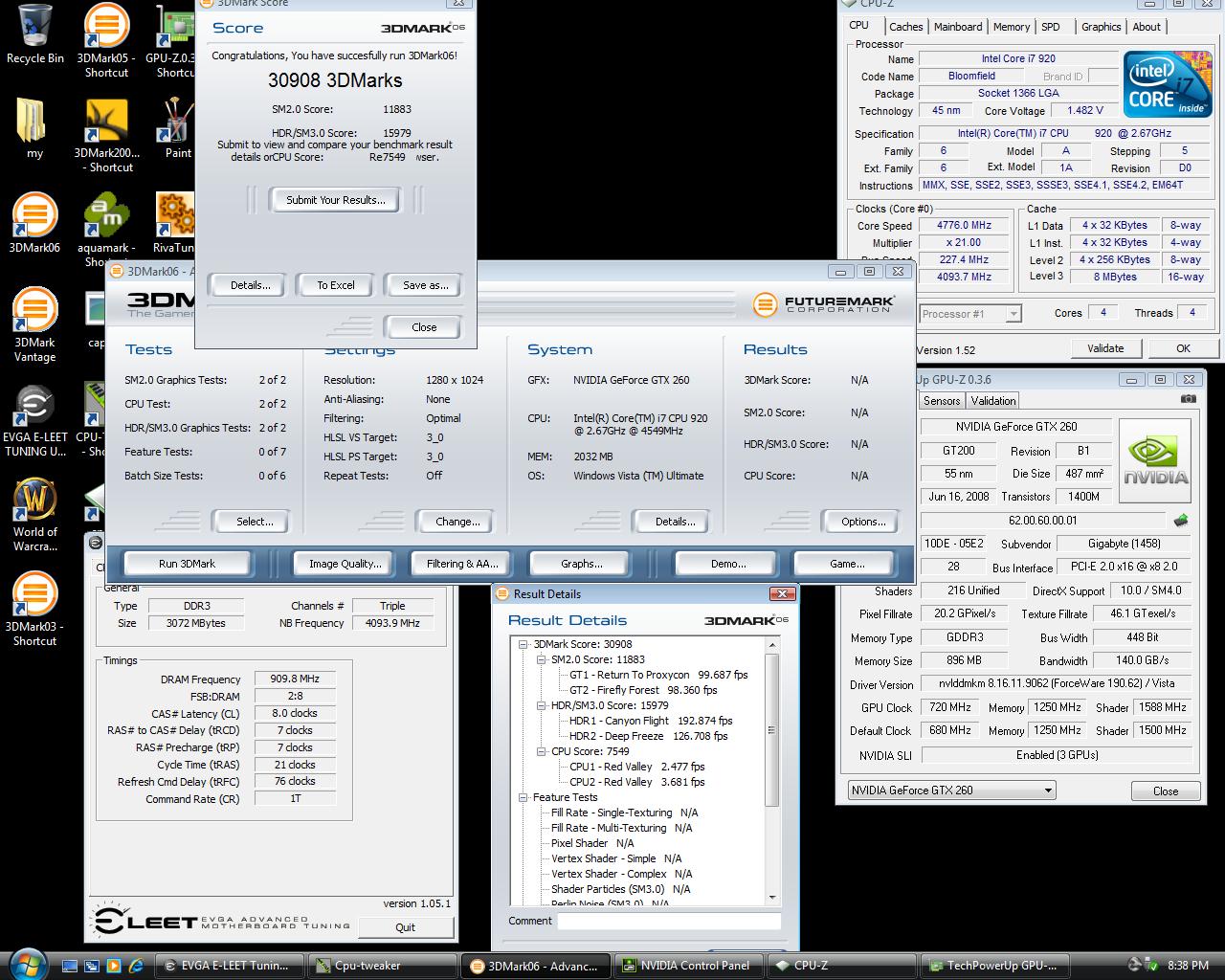Collapse the SM2.0 Score tree node
Image resolution: width=1225 pixels, height=980 pixels.
tap(542, 659)
